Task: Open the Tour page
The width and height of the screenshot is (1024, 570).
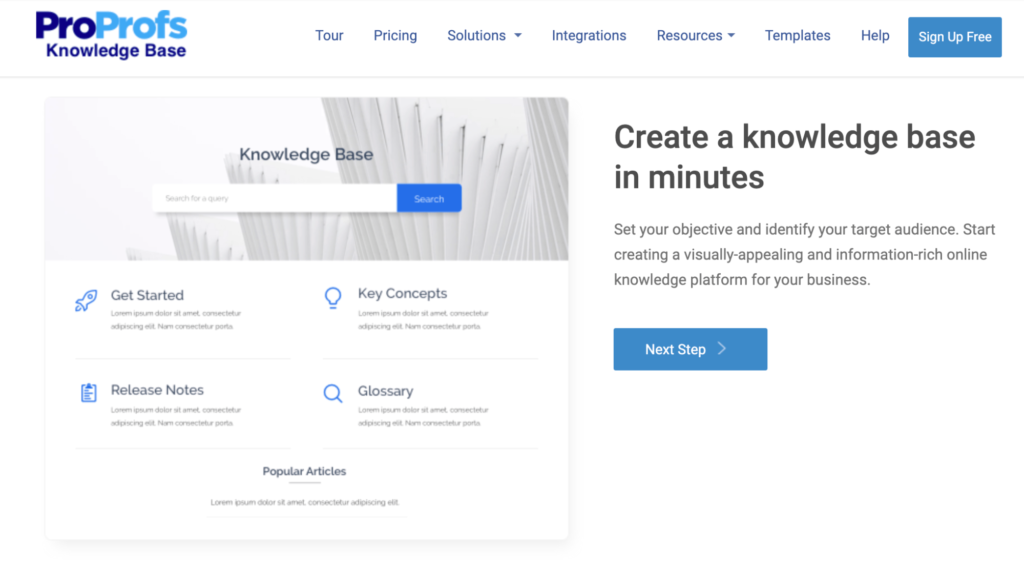Action: [x=329, y=36]
